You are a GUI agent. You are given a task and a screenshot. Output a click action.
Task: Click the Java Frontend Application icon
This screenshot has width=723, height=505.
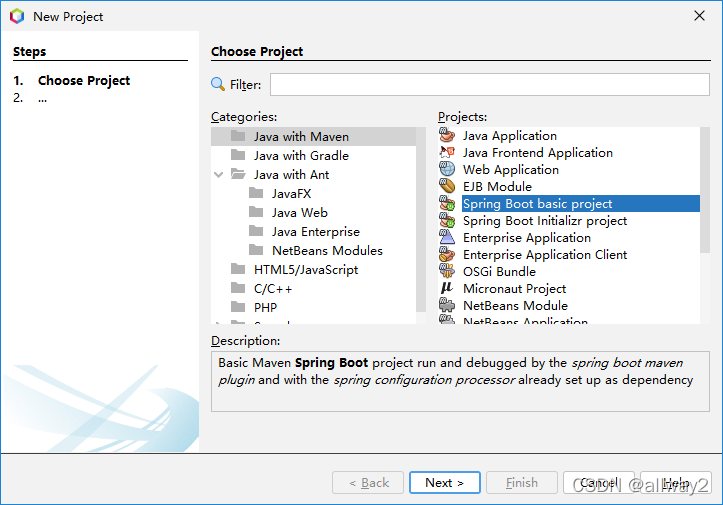point(447,153)
